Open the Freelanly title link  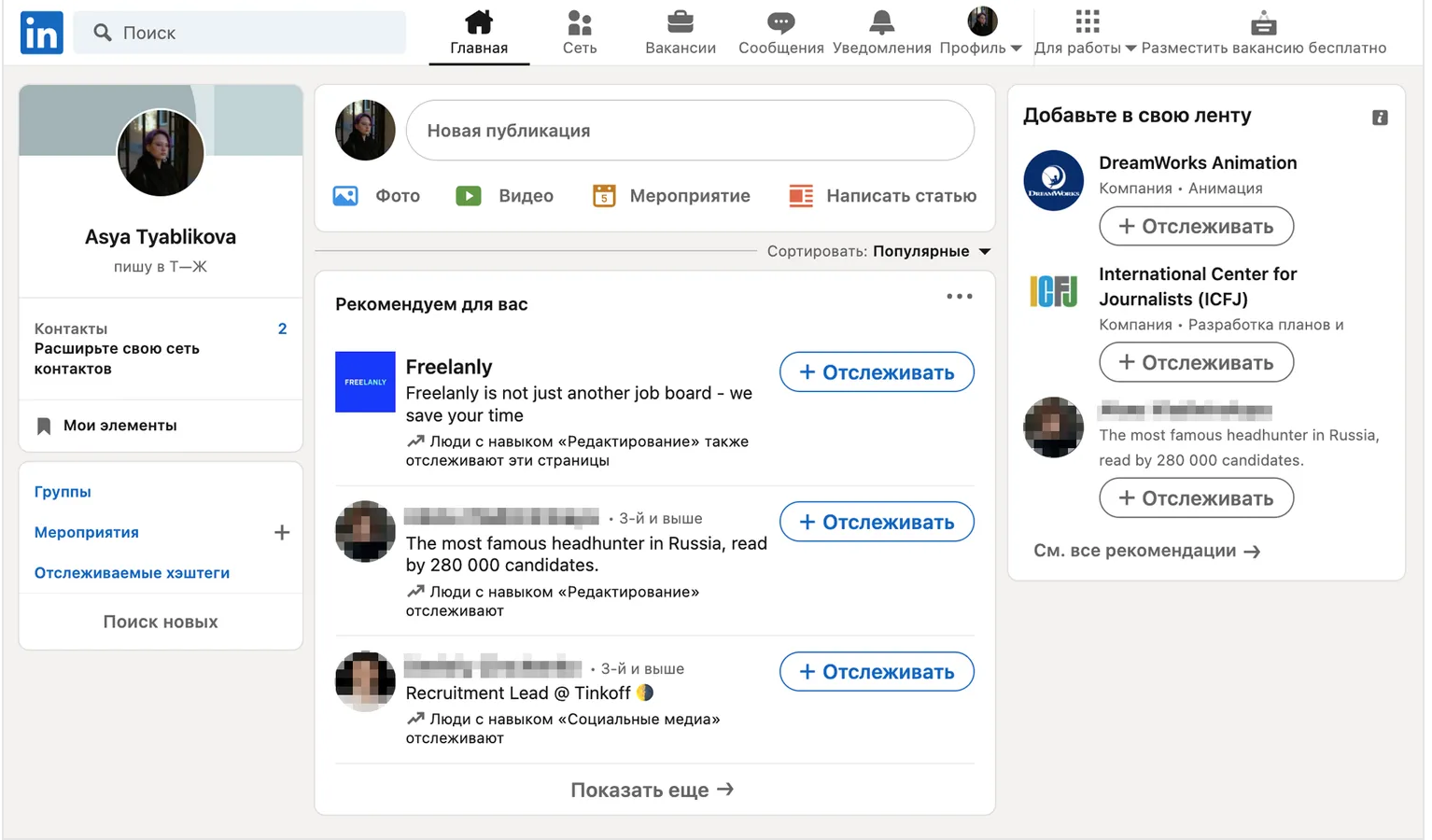(x=449, y=367)
